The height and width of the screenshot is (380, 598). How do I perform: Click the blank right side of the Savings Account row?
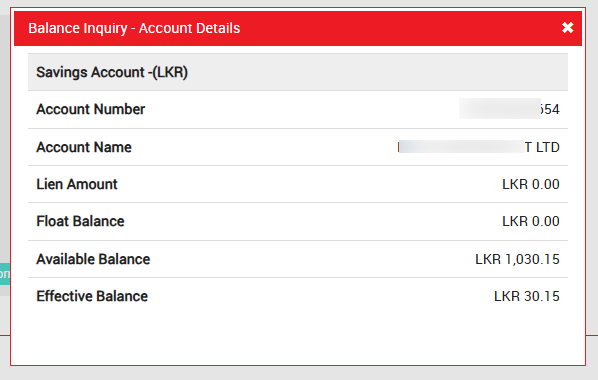click(x=378, y=72)
